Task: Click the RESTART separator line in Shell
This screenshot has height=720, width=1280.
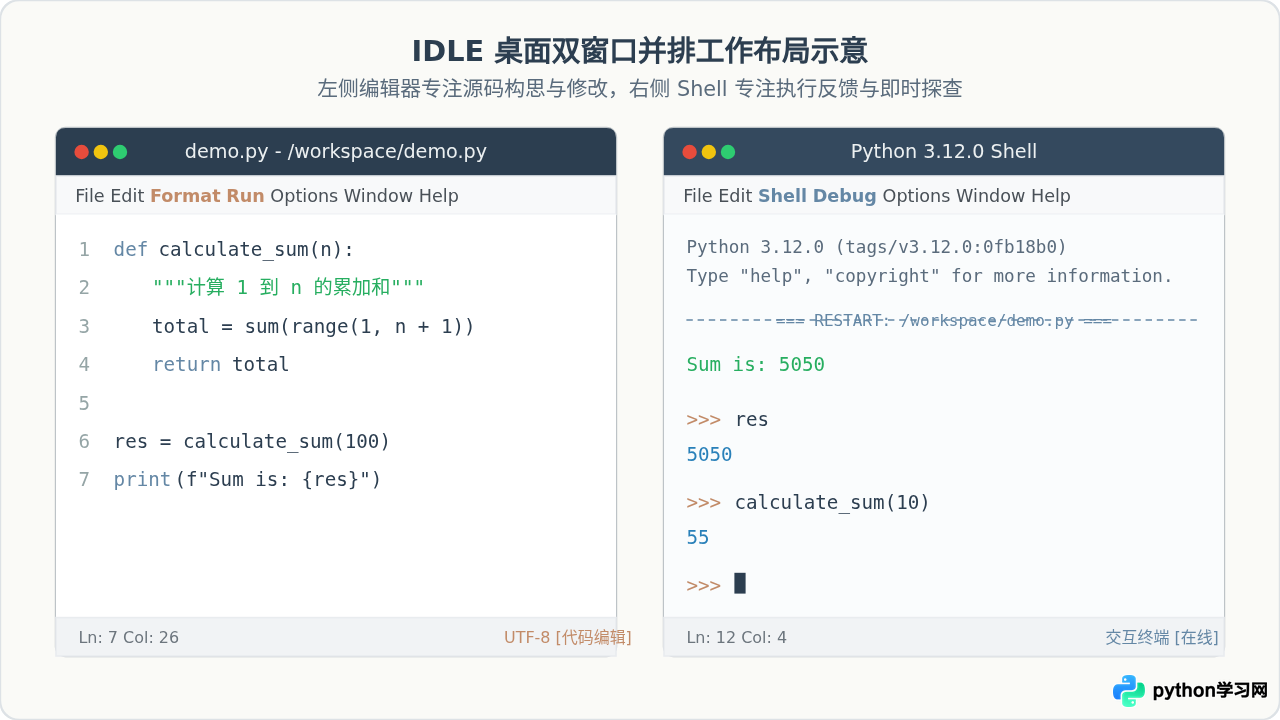Action: [943, 320]
